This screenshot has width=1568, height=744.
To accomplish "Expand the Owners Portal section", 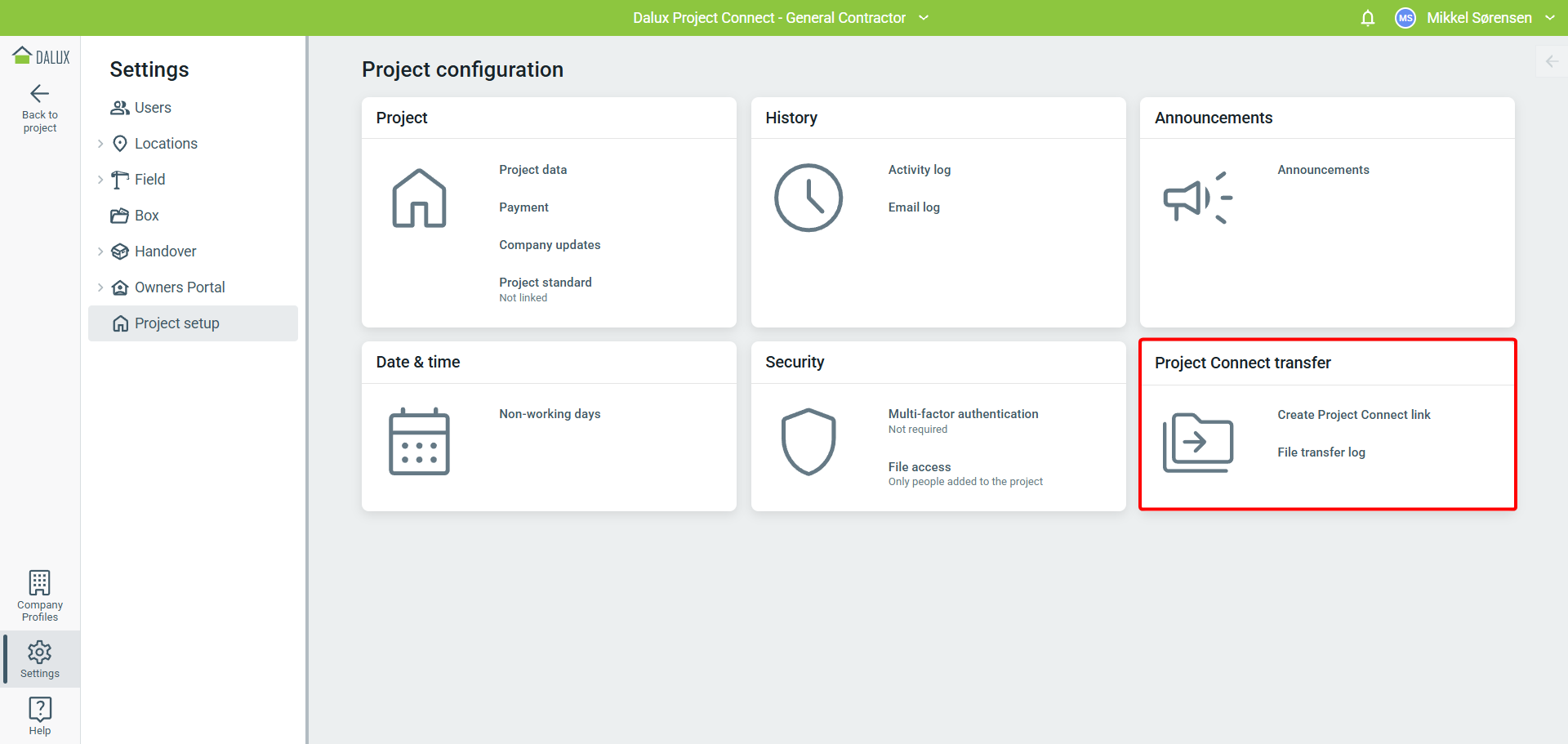I will tap(100, 287).
